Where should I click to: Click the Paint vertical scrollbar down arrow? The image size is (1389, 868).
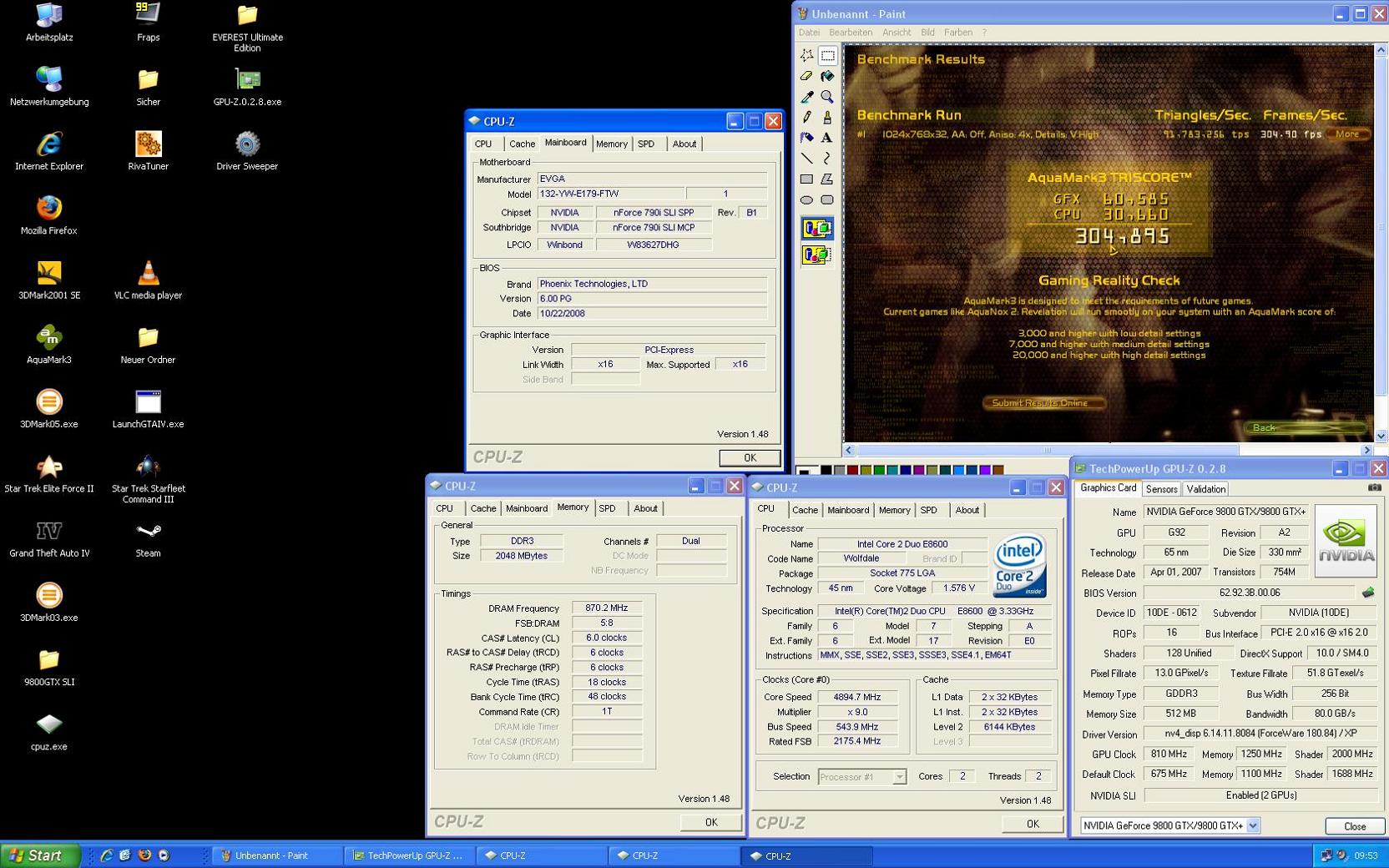point(1381,436)
